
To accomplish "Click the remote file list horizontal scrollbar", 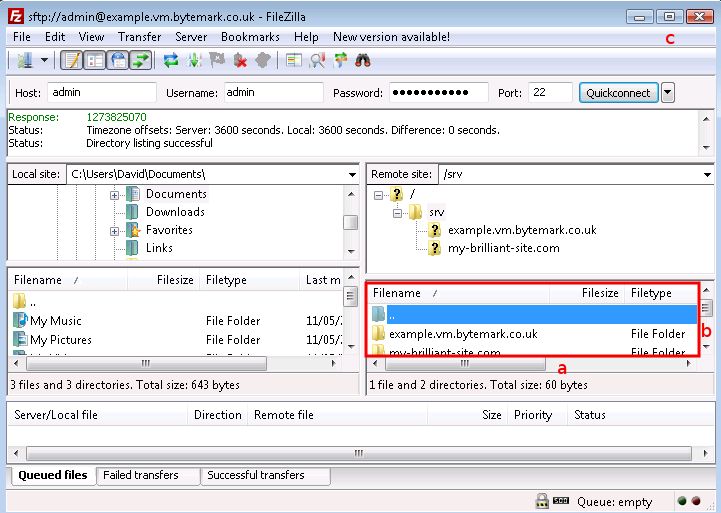I will pos(465,364).
